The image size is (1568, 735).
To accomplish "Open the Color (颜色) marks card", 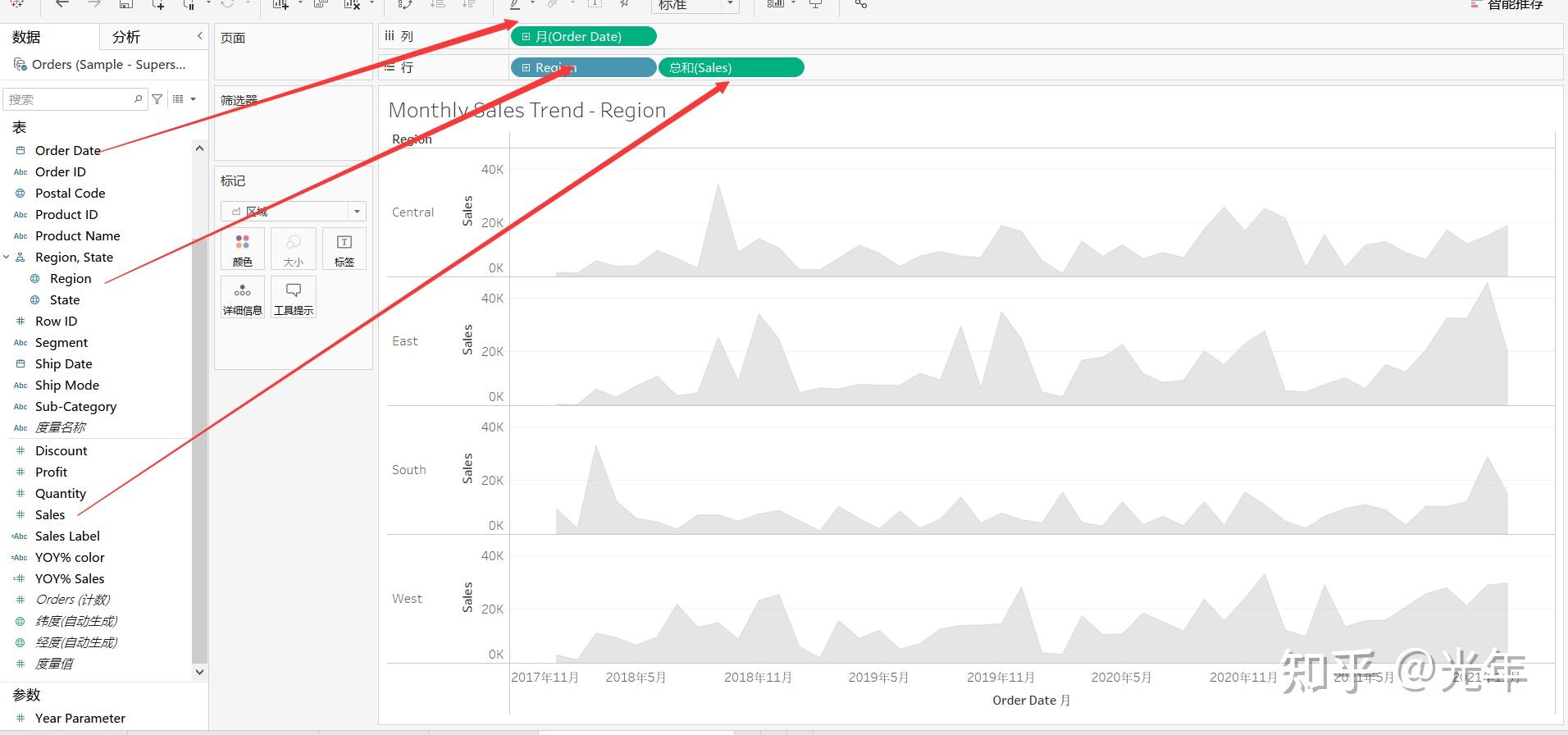I will click(x=243, y=249).
